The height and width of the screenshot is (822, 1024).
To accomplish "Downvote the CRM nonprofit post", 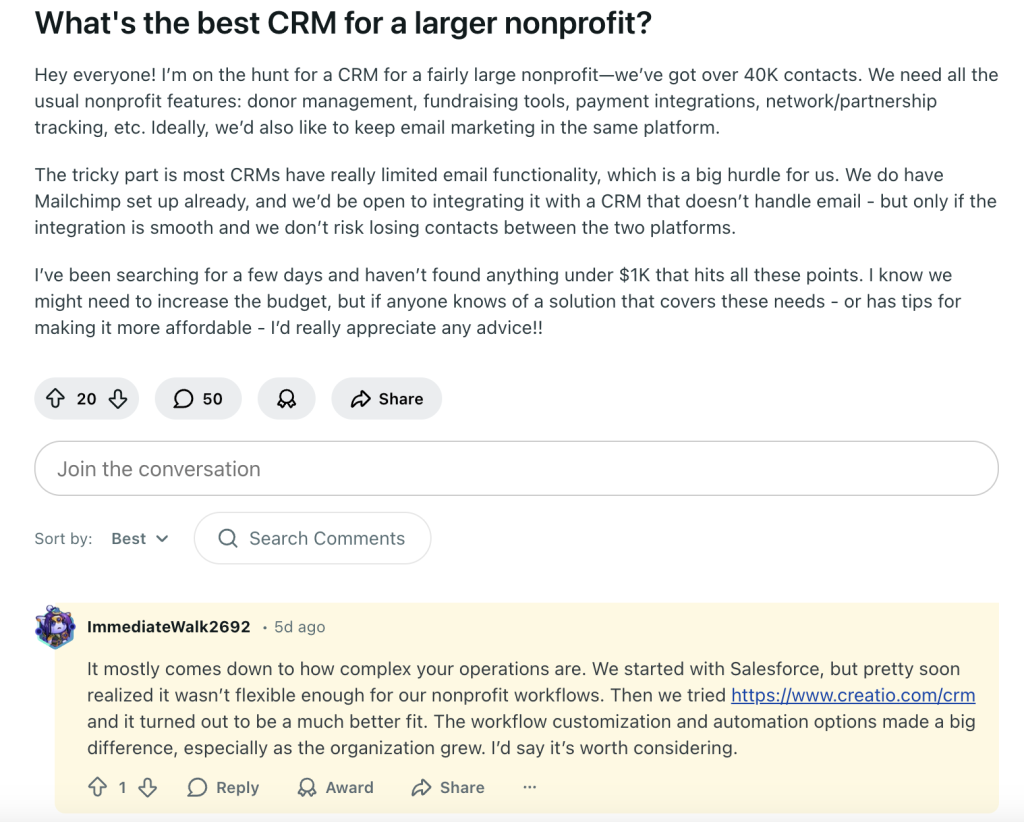I will (118, 399).
